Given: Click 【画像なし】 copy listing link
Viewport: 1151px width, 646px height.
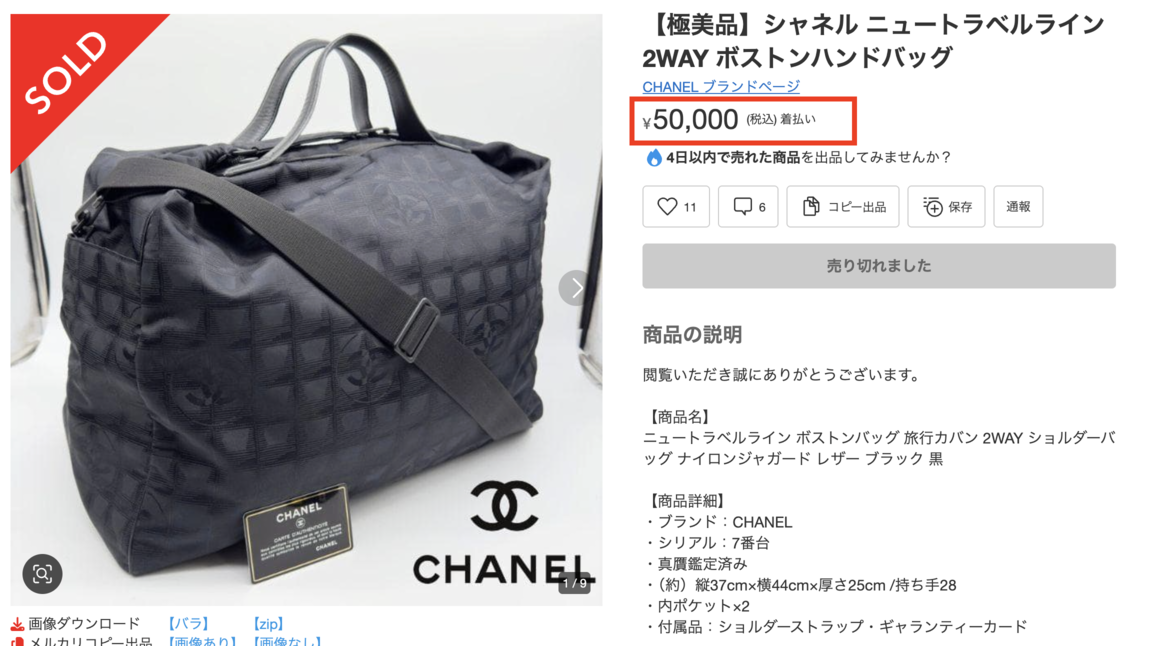Looking at the screenshot, I should [286, 642].
